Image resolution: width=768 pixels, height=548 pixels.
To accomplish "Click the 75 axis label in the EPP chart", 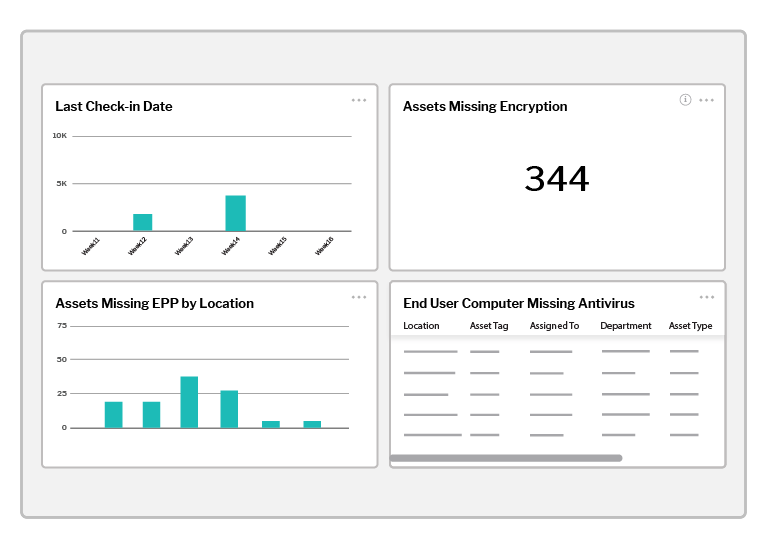I will click(x=62, y=326).
